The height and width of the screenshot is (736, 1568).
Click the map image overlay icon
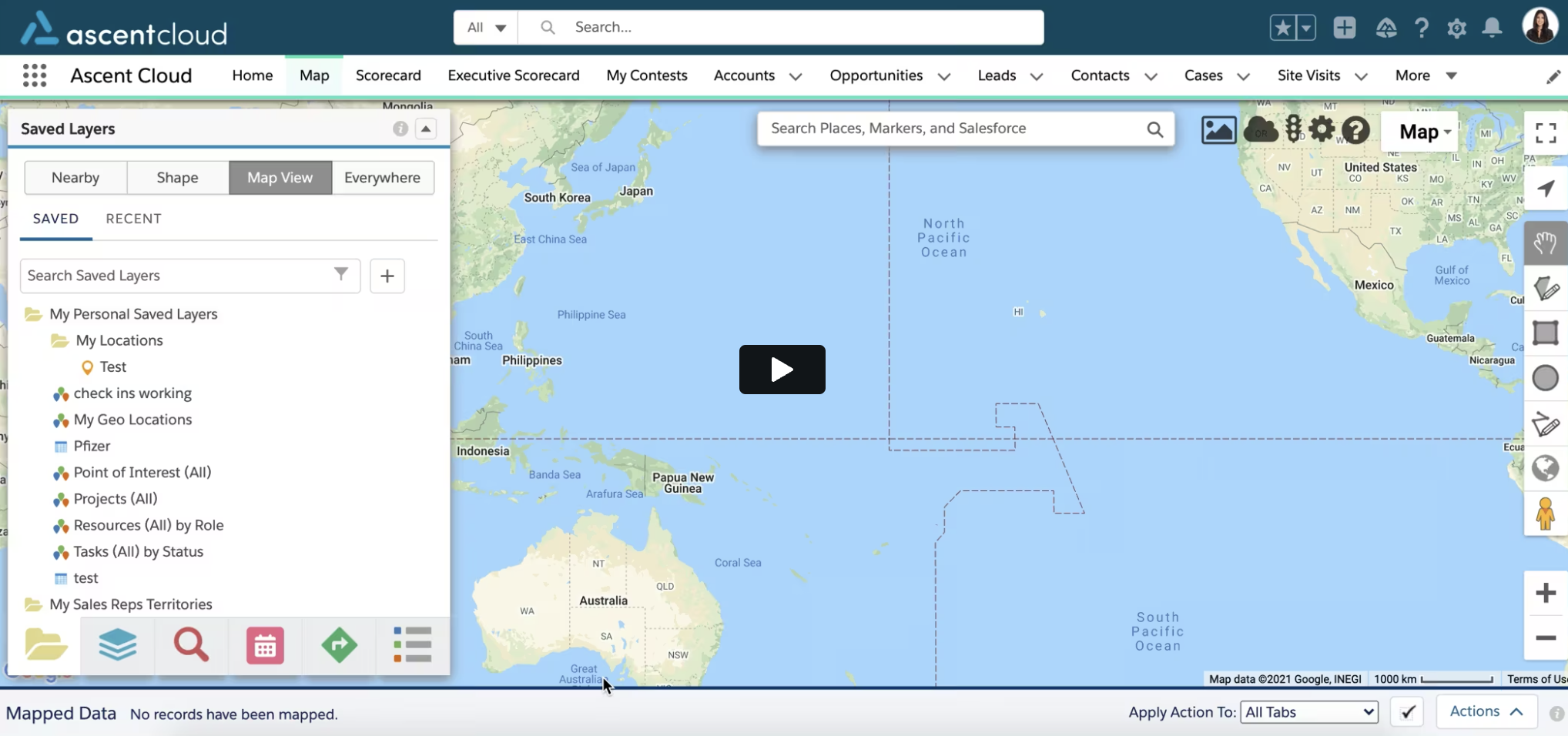point(1218,130)
